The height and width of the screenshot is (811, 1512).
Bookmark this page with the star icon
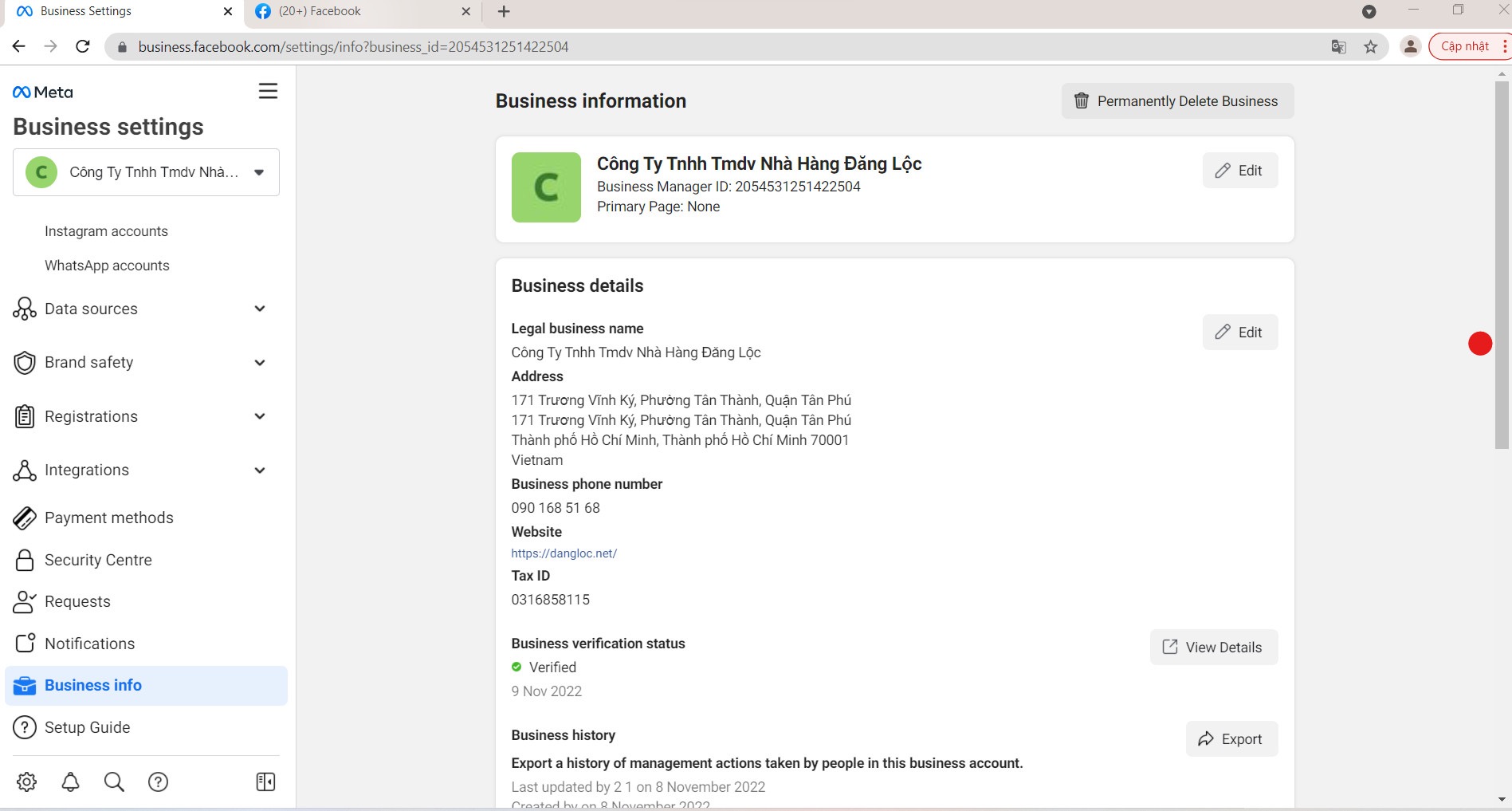tap(1371, 47)
